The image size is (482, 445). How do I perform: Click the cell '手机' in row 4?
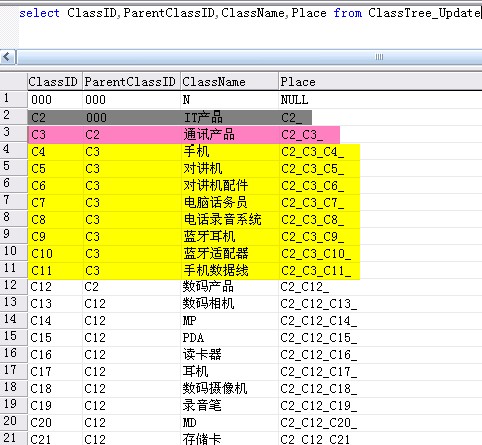[x=196, y=152]
